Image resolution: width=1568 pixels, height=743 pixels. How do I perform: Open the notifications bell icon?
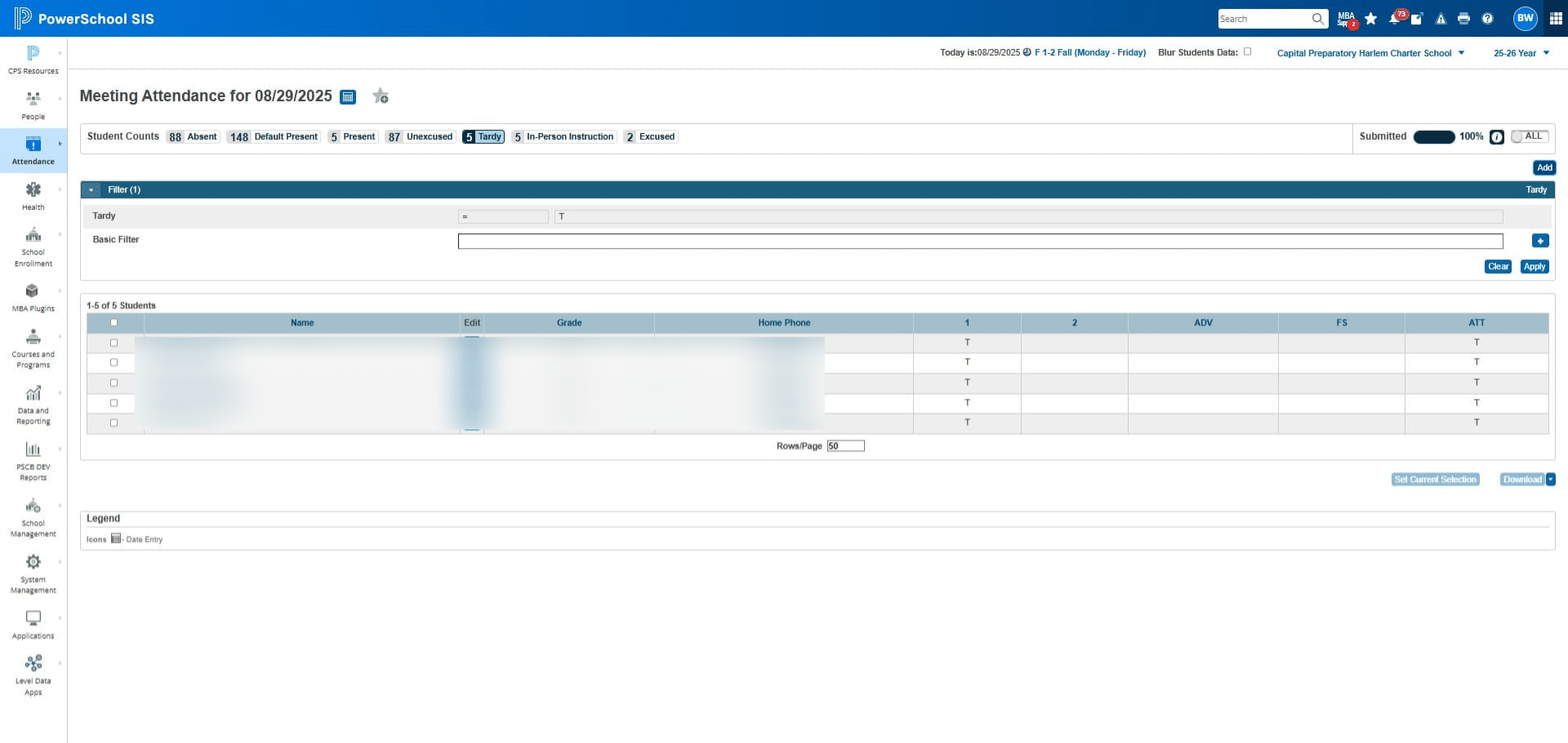click(1395, 19)
